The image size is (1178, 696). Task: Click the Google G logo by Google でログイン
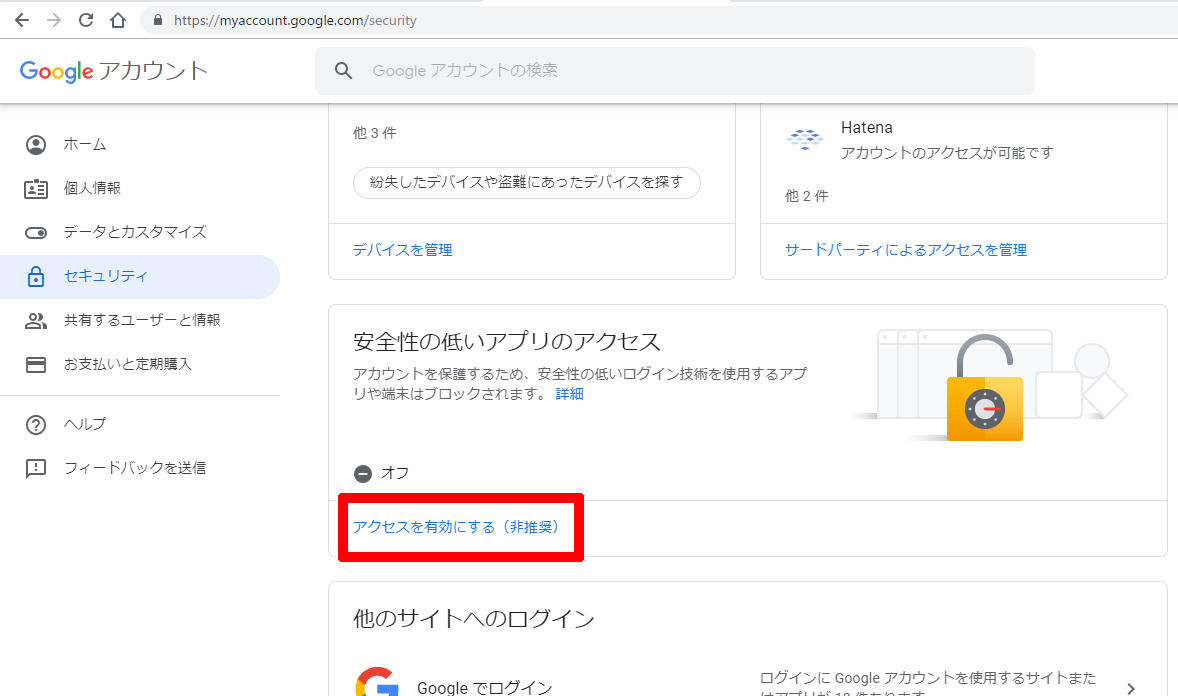[x=377, y=682]
